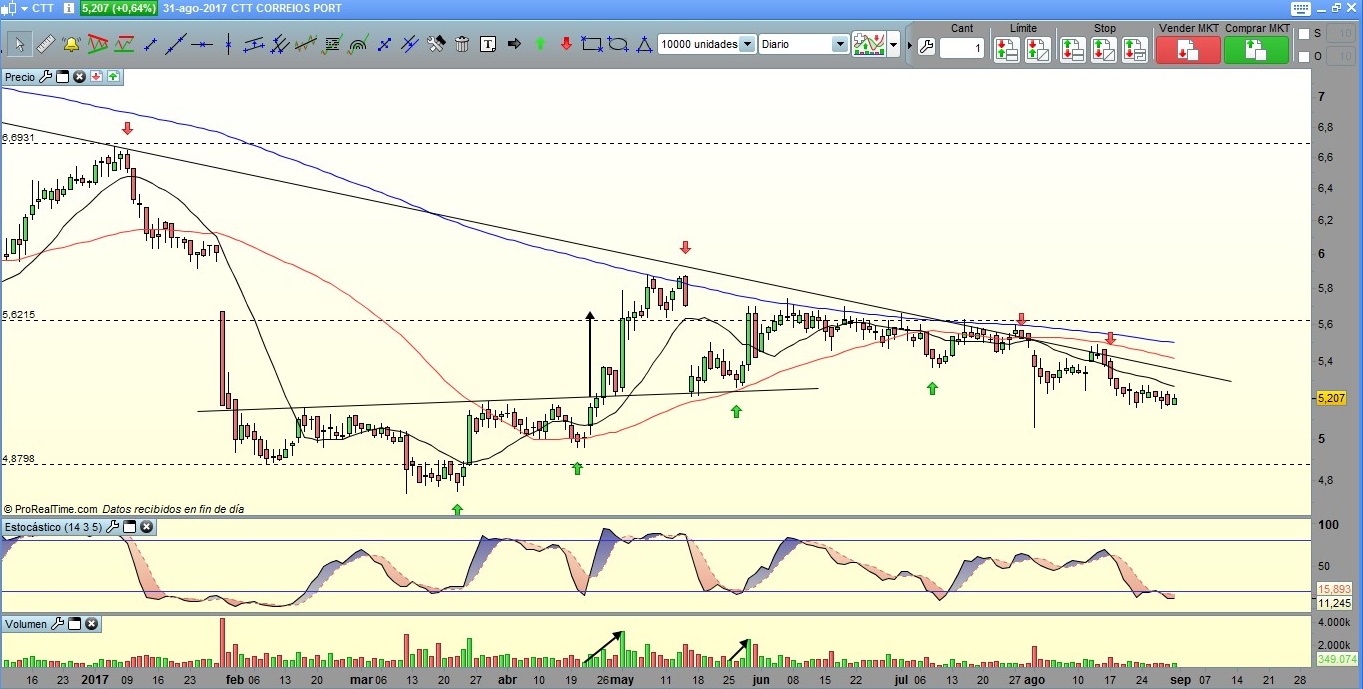Screen dimensions: 1363x689
Task: Pick the black right arrow drawing tool
Action: coord(514,44)
